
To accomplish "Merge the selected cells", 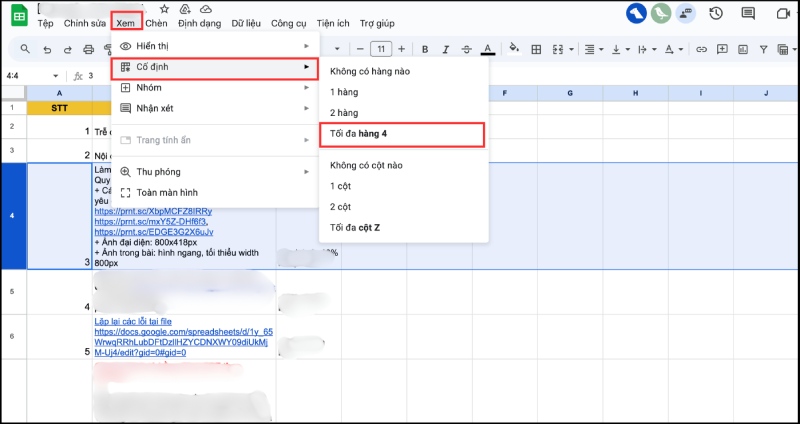I will pos(558,49).
